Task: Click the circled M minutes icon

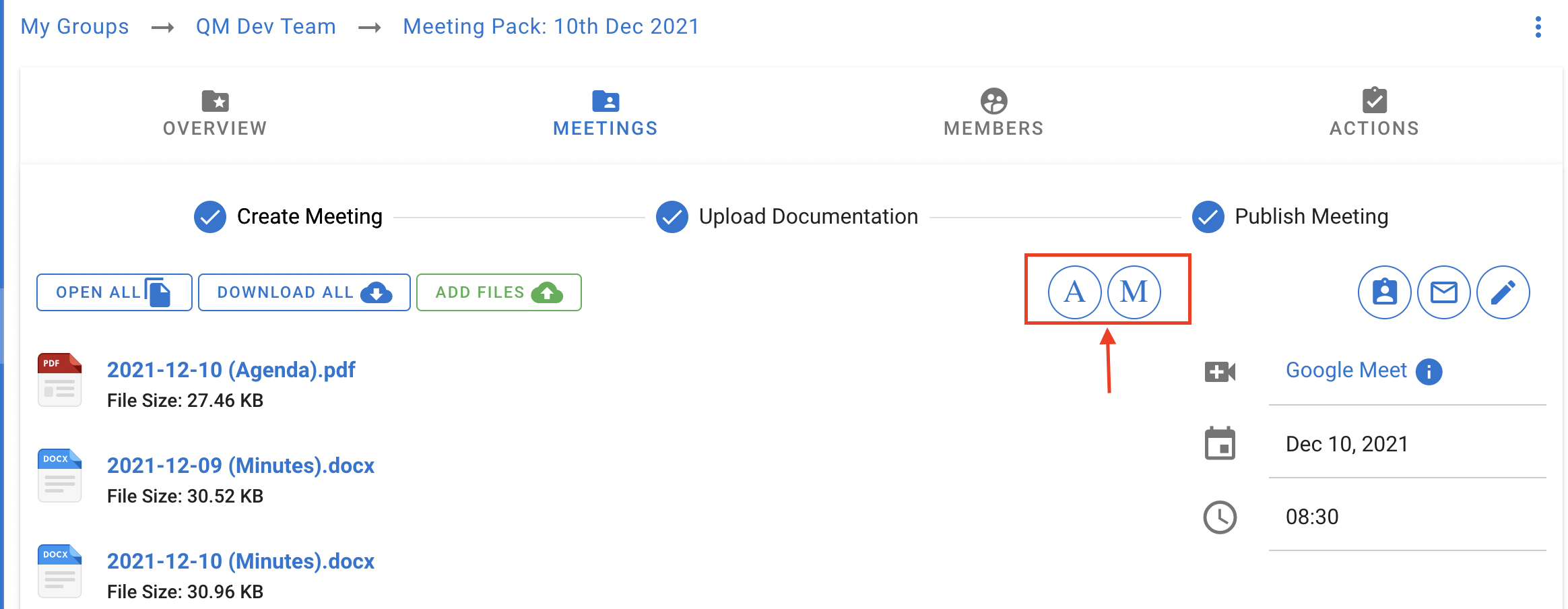Action: click(1134, 292)
